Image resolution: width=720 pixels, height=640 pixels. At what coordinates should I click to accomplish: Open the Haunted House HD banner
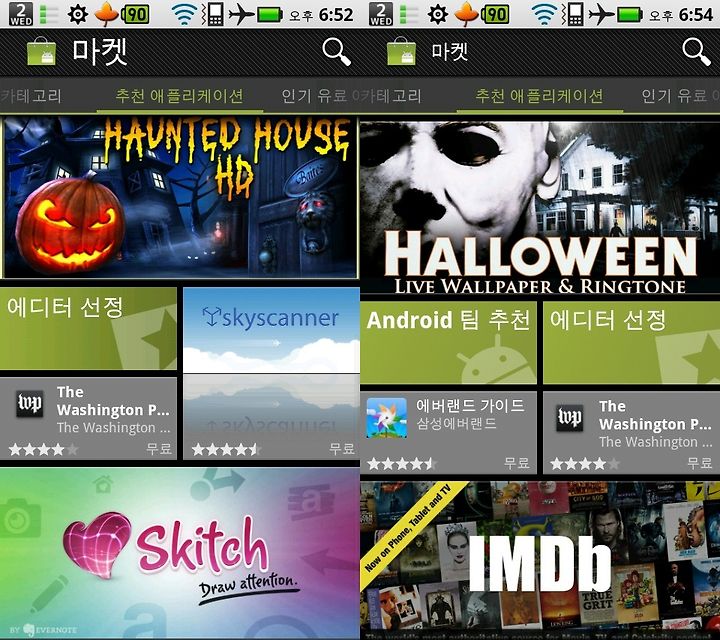coord(180,197)
